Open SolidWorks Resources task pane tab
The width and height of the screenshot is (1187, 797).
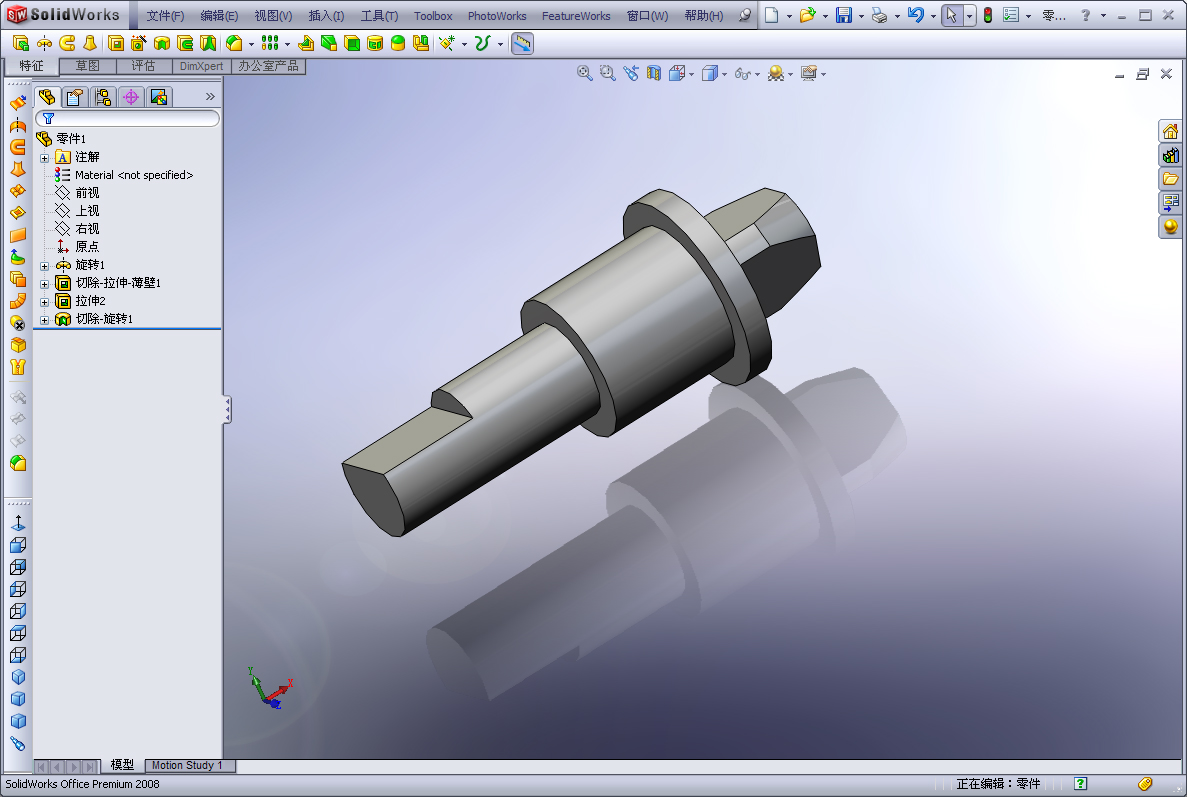[x=1170, y=131]
